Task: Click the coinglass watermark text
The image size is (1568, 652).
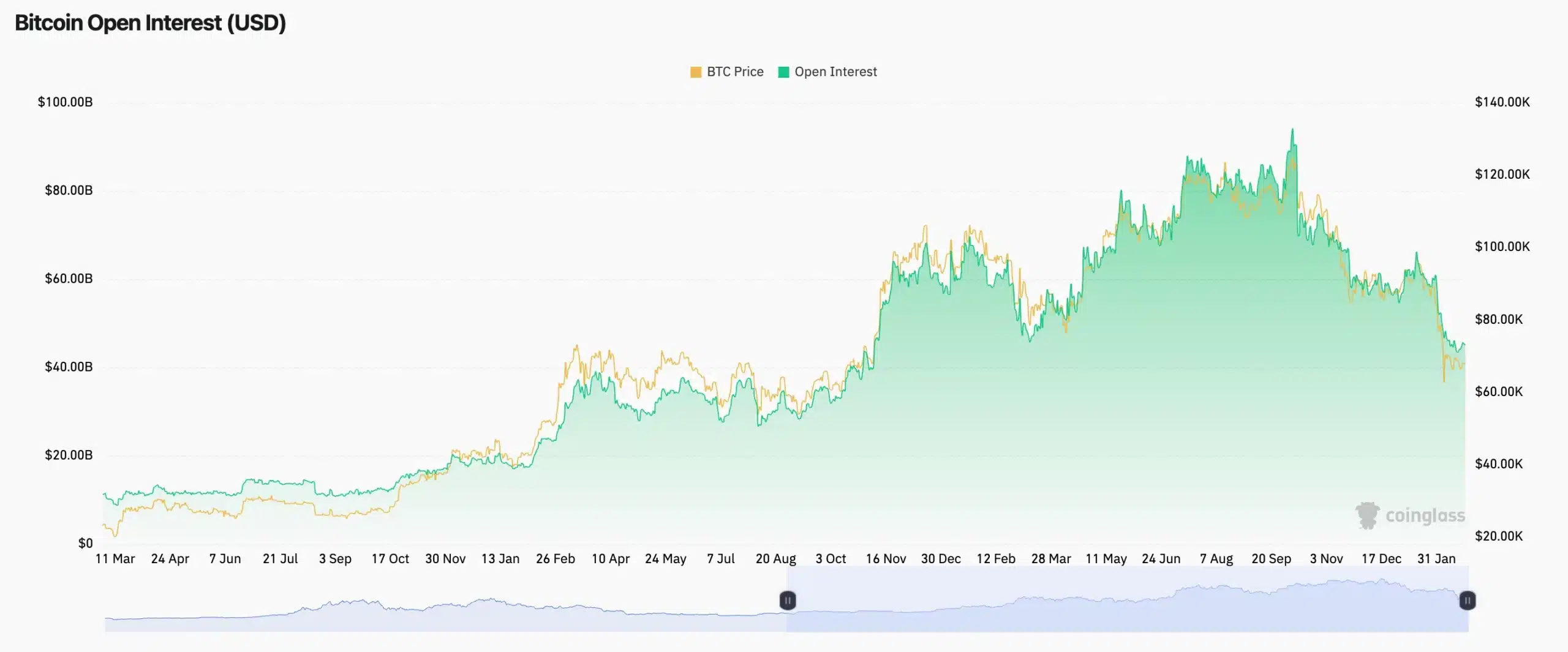Action: tap(1425, 516)
